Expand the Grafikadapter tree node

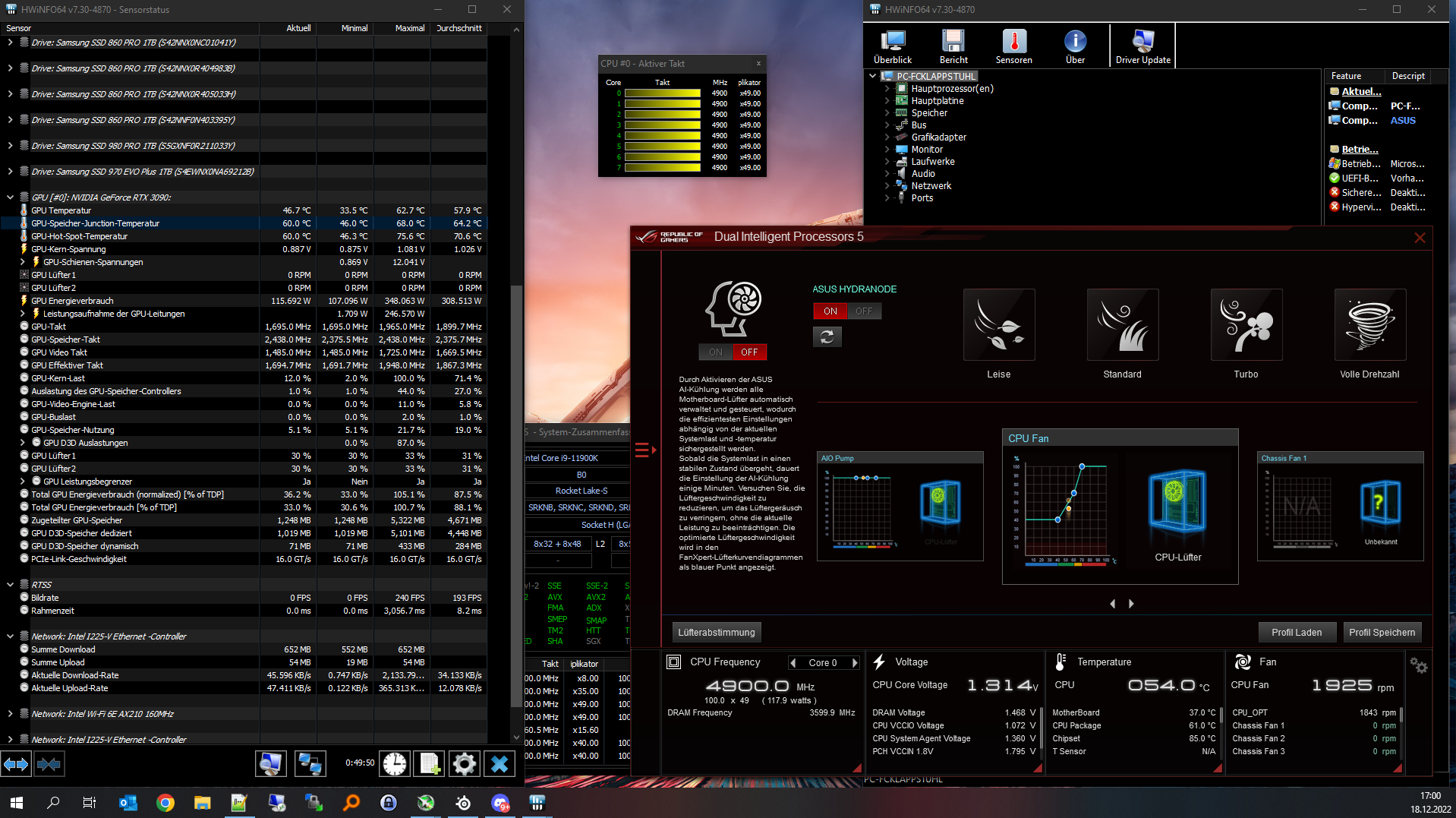(x=887, y=137)
